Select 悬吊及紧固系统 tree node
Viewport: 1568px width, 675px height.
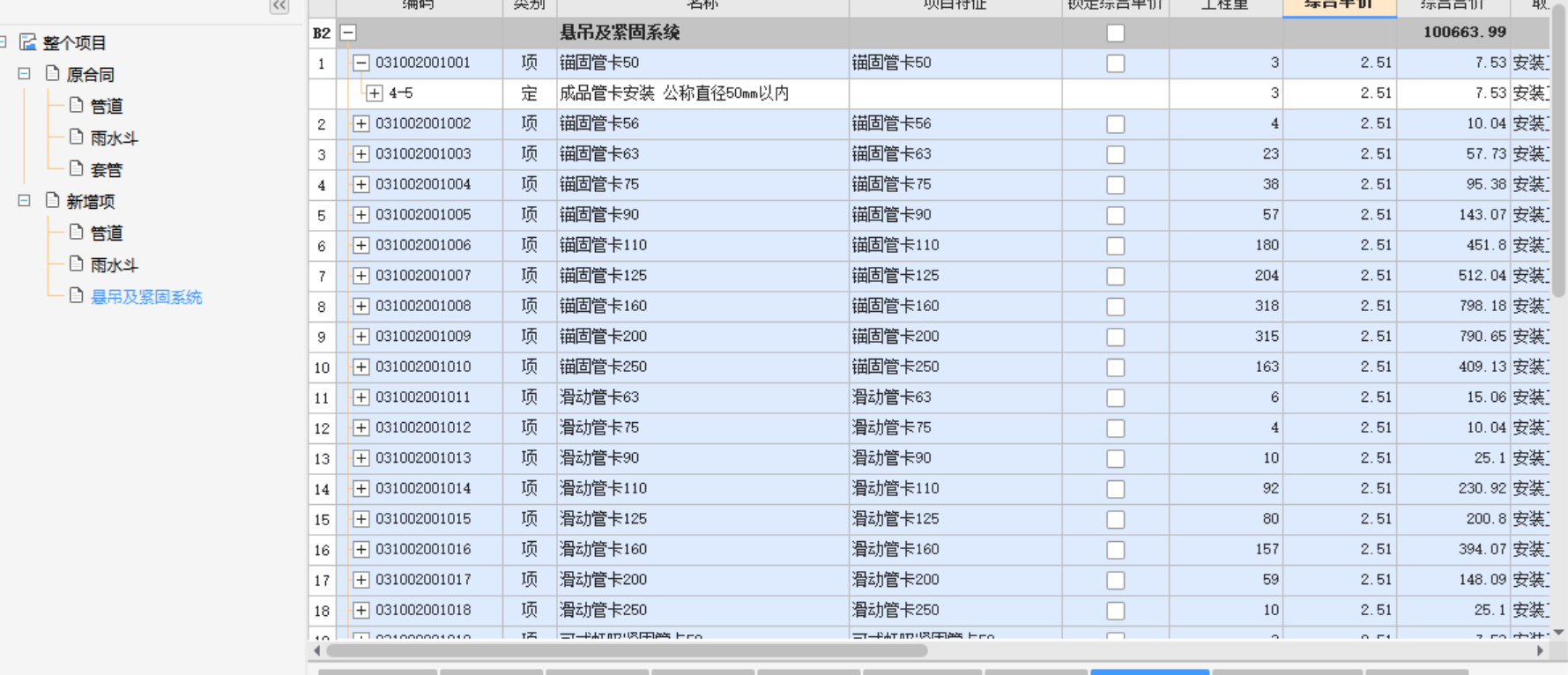(146, 297)
